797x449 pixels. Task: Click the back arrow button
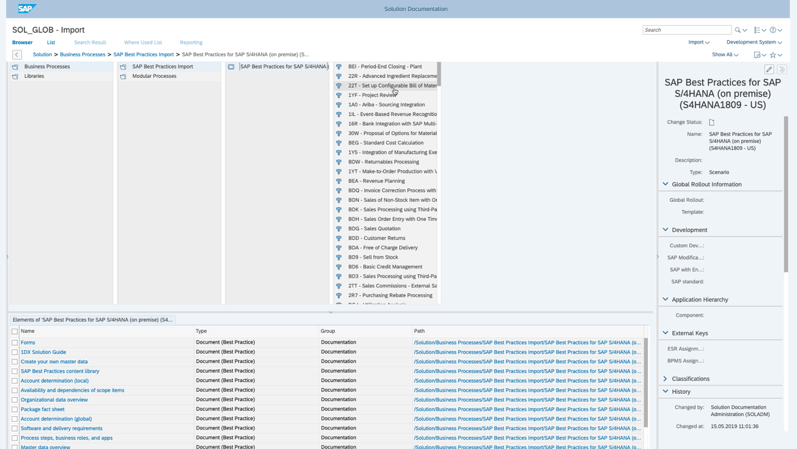(x=17, y=54)
